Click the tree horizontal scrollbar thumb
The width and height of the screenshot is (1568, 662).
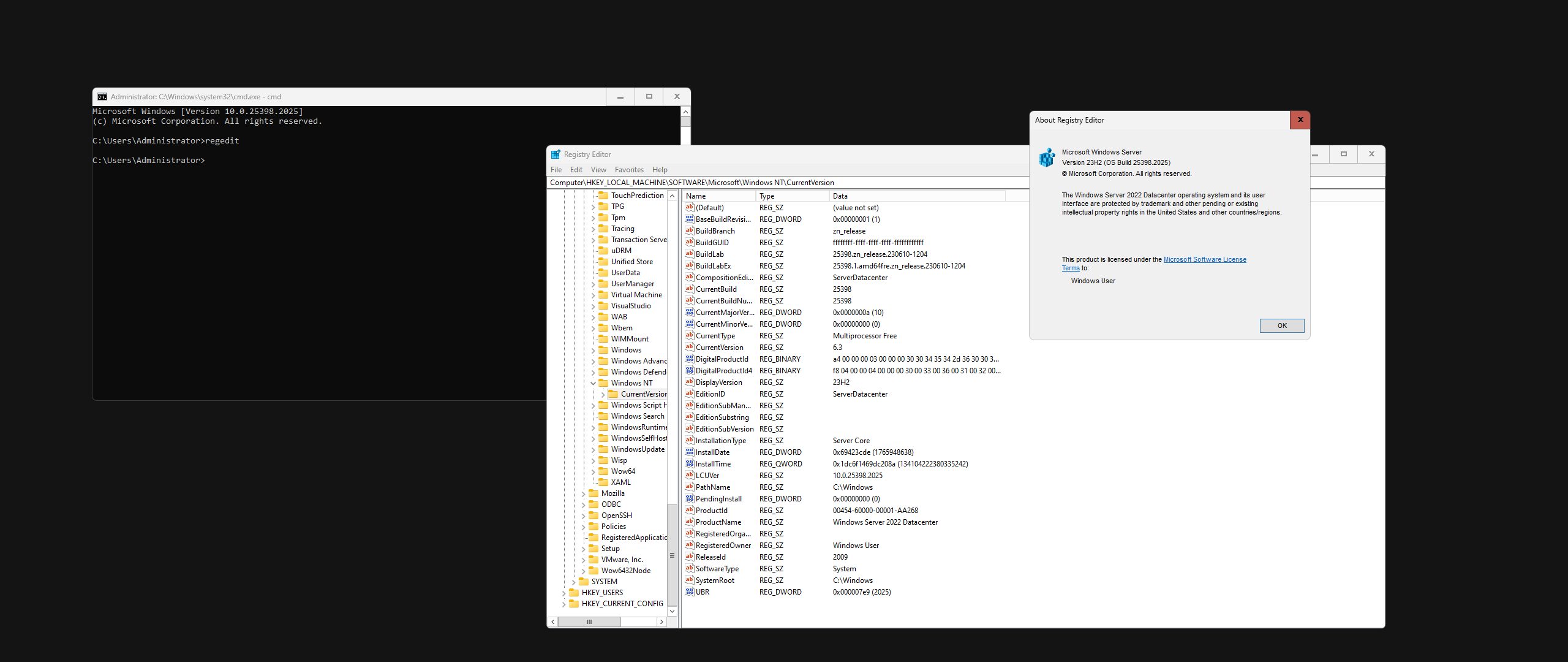[589, 622]
